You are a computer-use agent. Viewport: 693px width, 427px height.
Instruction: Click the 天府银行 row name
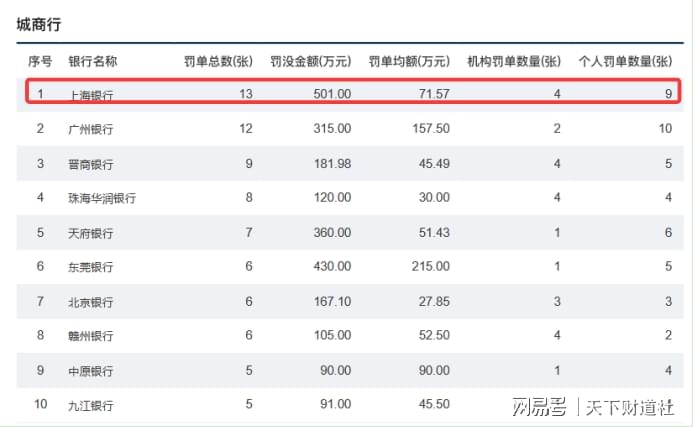(90, 233)
